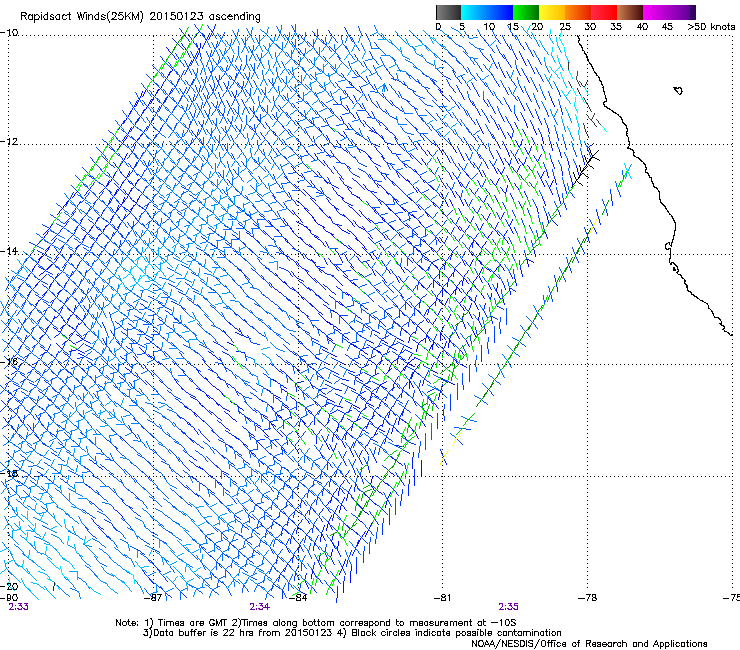
Task: Click the -10 latitude axis label
Action: (9, 33)
